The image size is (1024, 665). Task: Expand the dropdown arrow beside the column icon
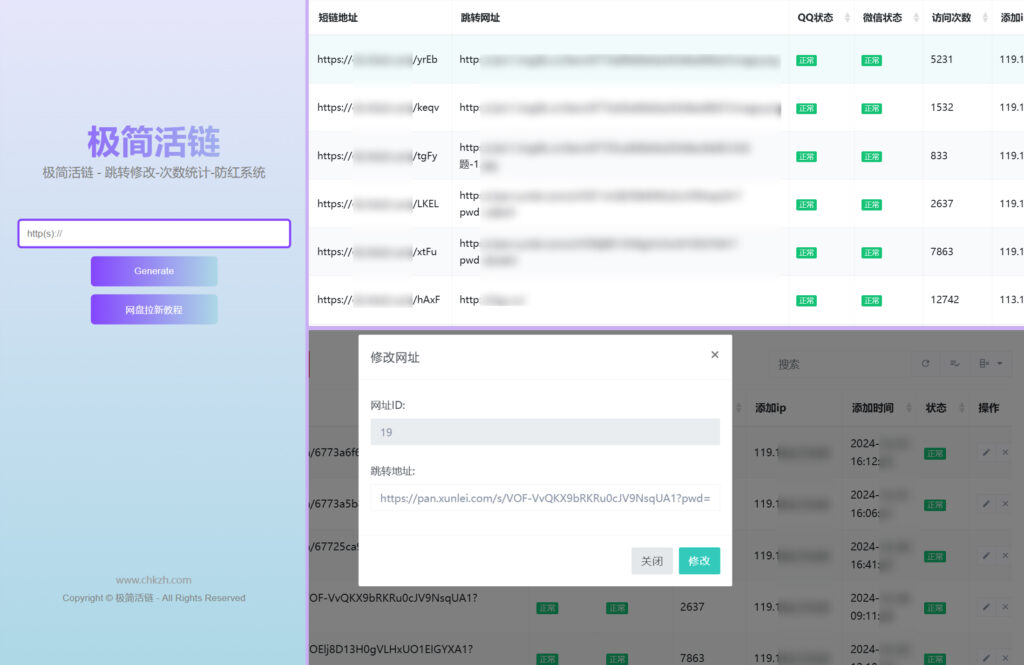pyautogui.click(x=1001, y=363)
